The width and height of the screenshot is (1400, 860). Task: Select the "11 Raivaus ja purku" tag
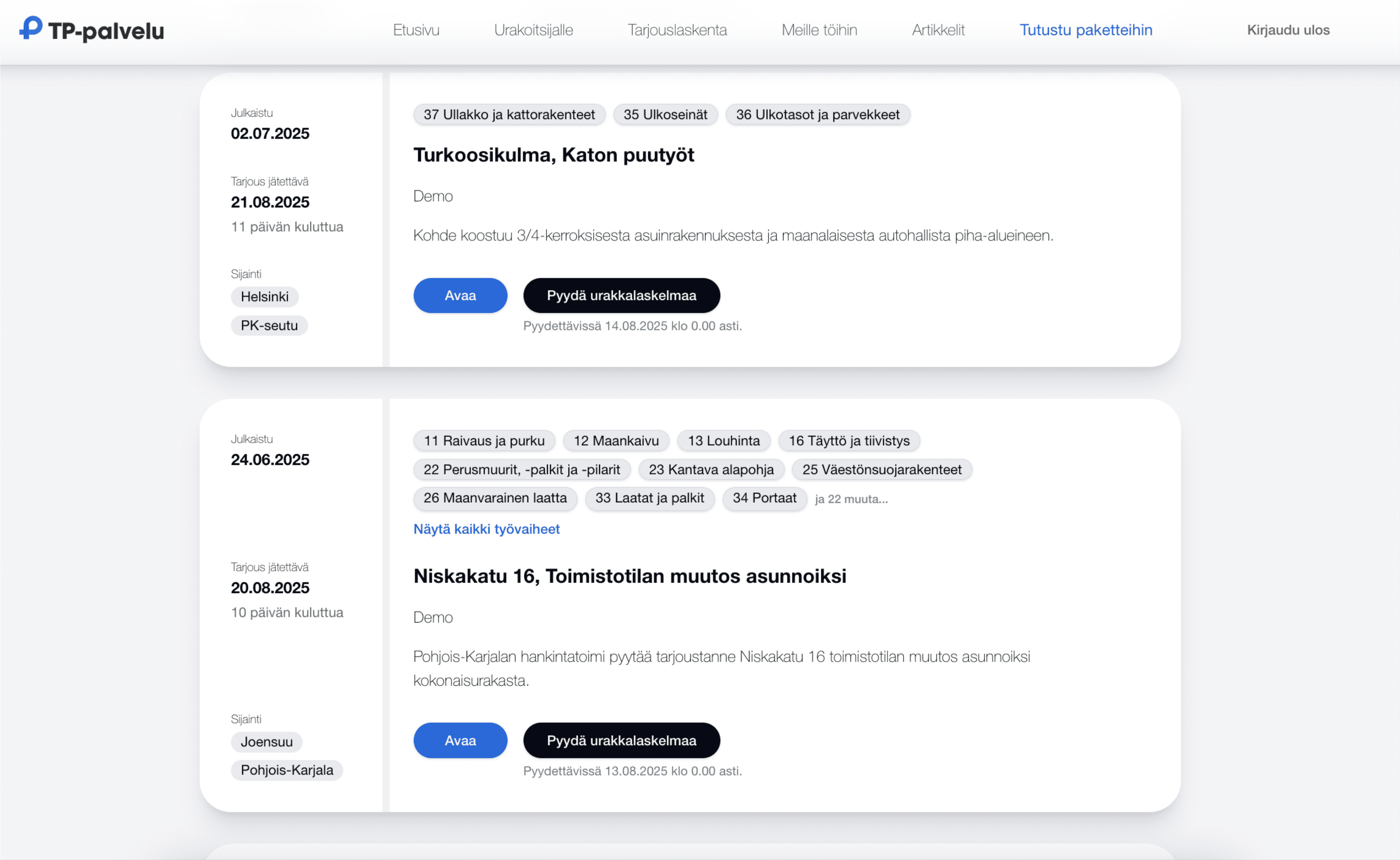tap(483, 441)
